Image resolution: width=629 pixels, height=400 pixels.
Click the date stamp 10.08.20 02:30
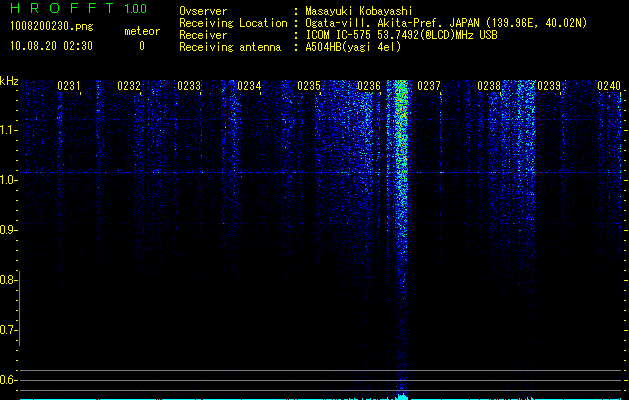coord(51,46)
